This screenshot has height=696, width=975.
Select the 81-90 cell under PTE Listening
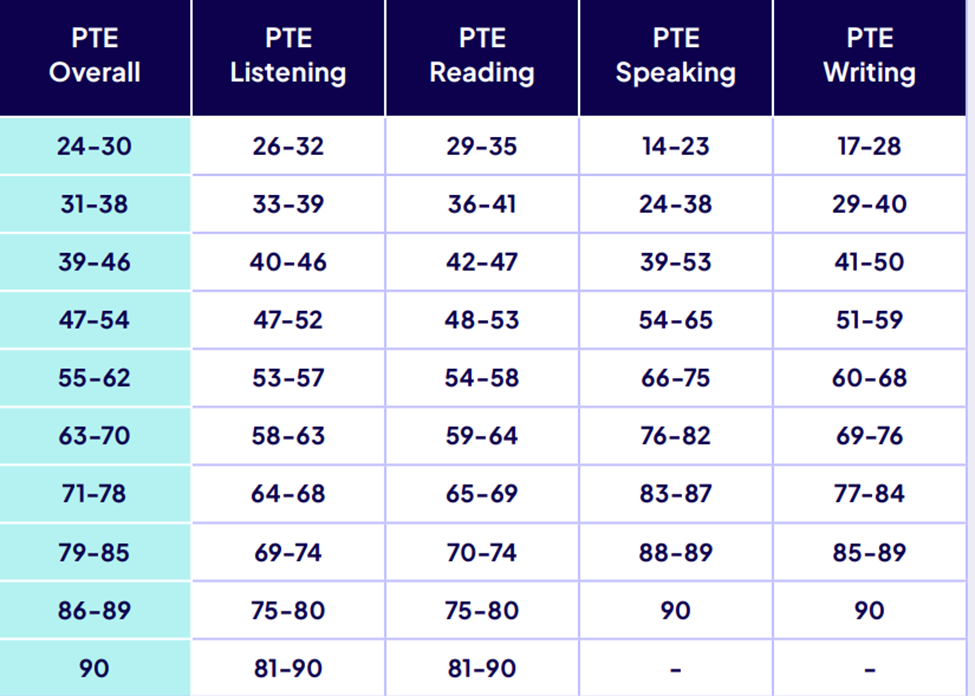[x=288, y=668]
